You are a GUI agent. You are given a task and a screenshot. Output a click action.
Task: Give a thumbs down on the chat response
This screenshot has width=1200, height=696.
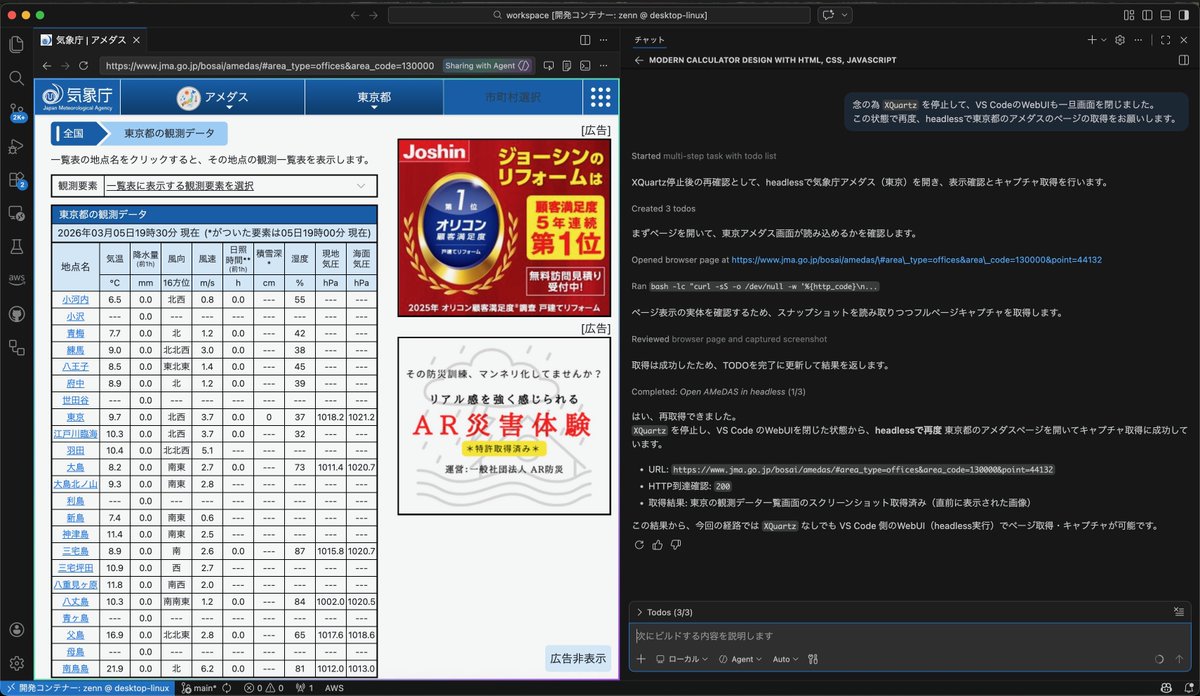pos(674,545)
